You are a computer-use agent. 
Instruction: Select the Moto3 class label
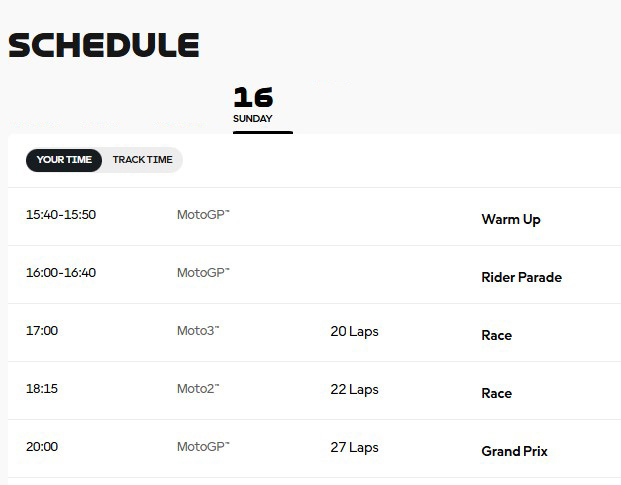click(x=198, y=331)
